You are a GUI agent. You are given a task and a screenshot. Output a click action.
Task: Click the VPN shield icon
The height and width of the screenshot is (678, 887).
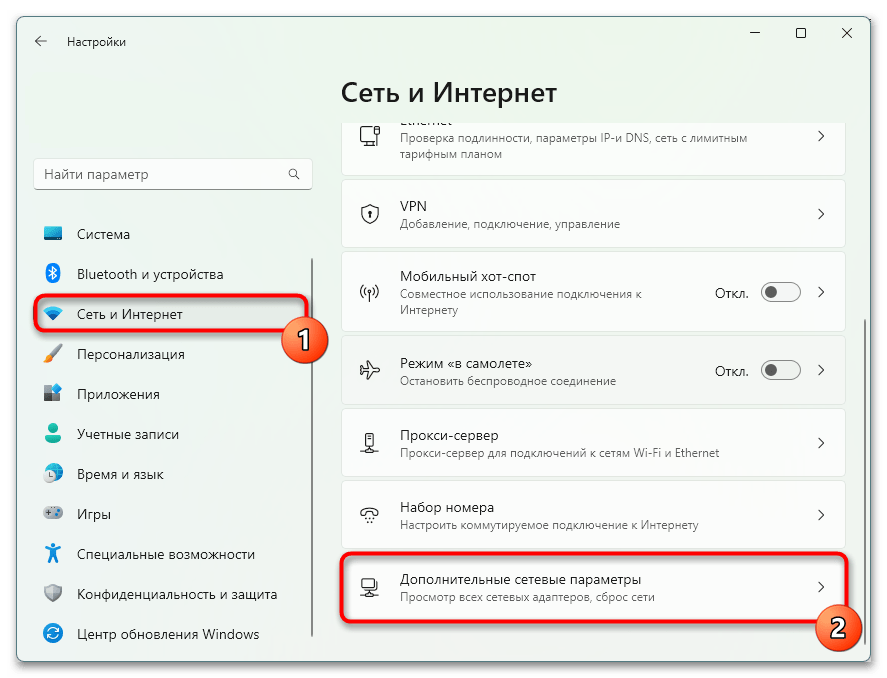point(370,214)
